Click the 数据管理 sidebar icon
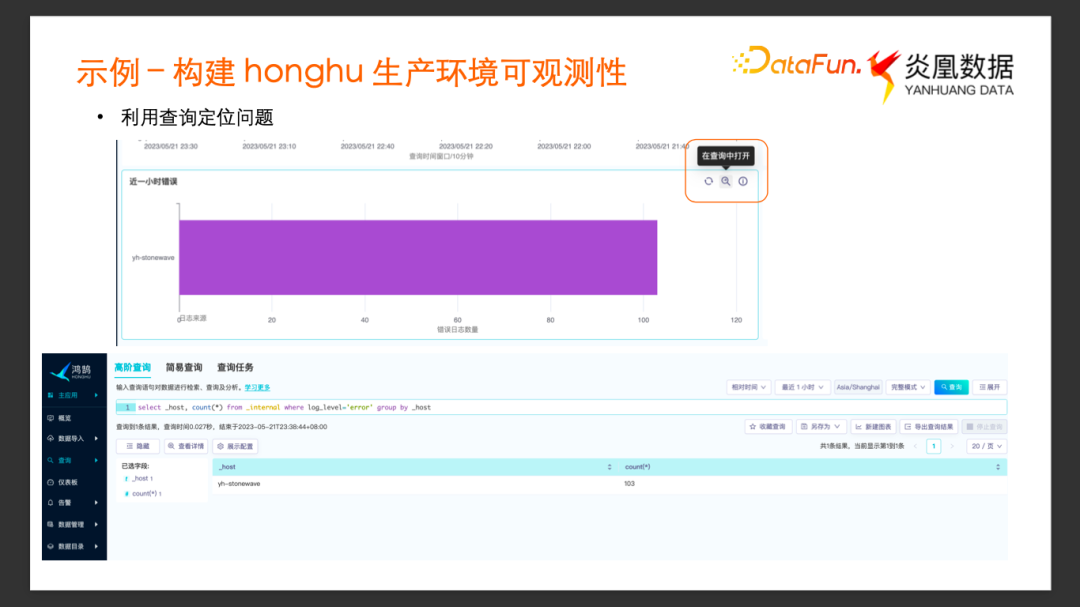The image size is (1080, 607). (x=50, y=524)
